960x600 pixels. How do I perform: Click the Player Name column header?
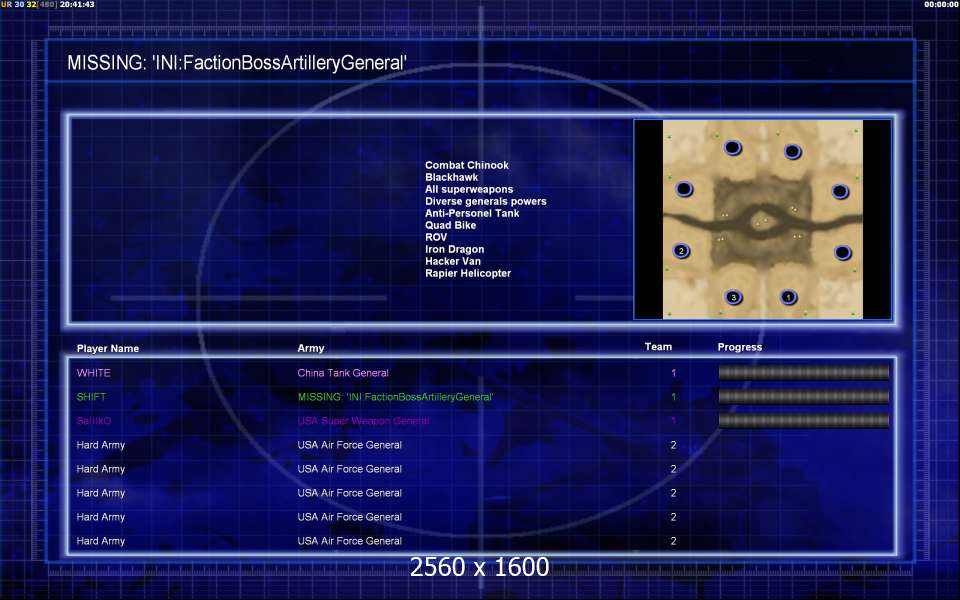(x=108, y=349)
